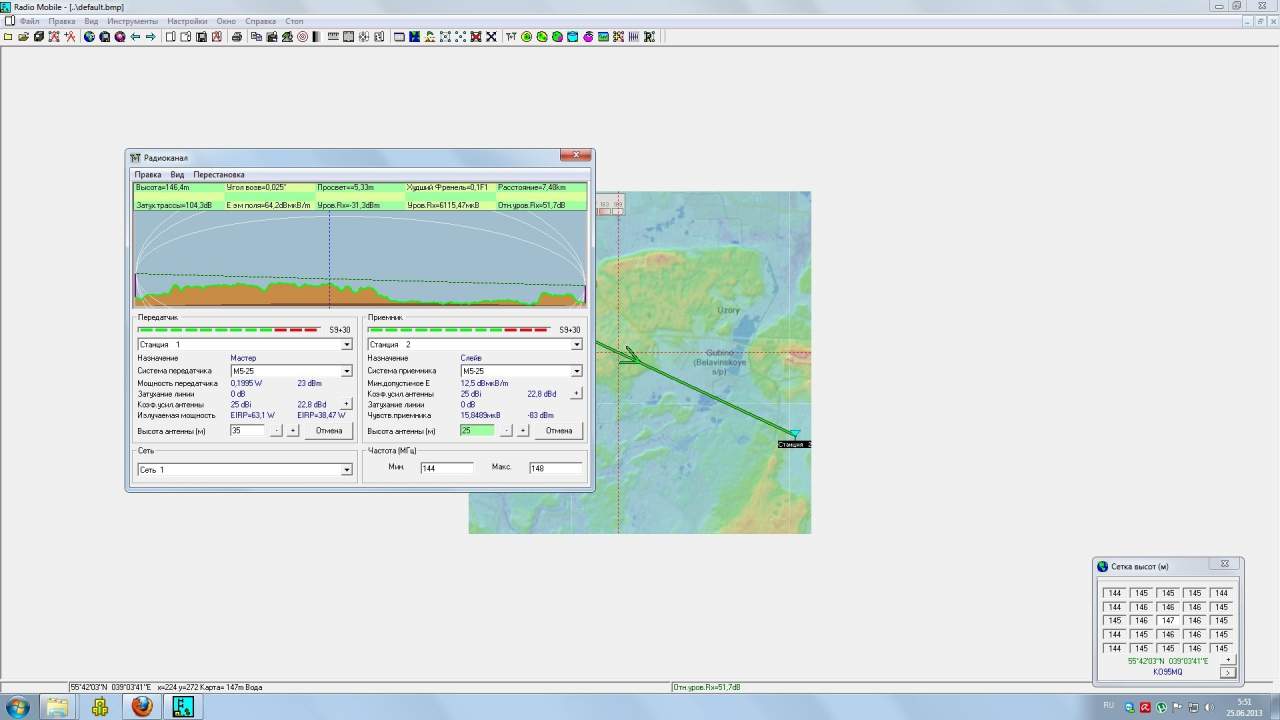Click the receiver 'Отмена' button
This screenshot has height=720, width=1280.
[x=559, y=431]
